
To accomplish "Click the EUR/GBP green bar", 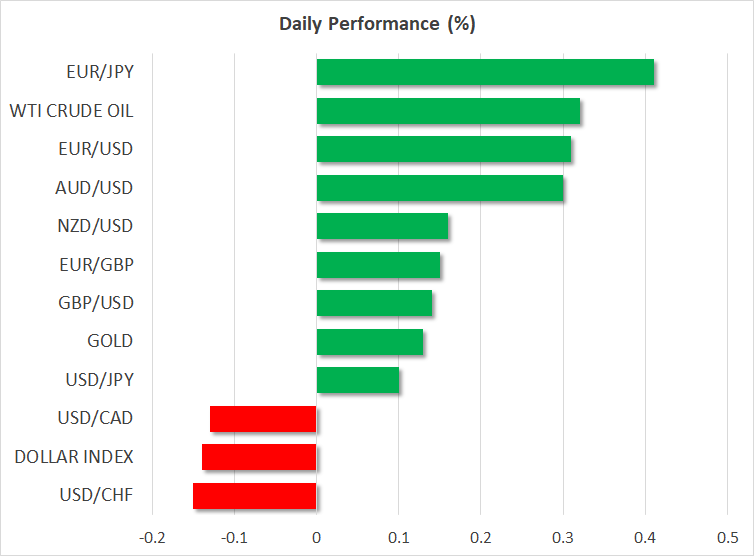I will point(378,265).
